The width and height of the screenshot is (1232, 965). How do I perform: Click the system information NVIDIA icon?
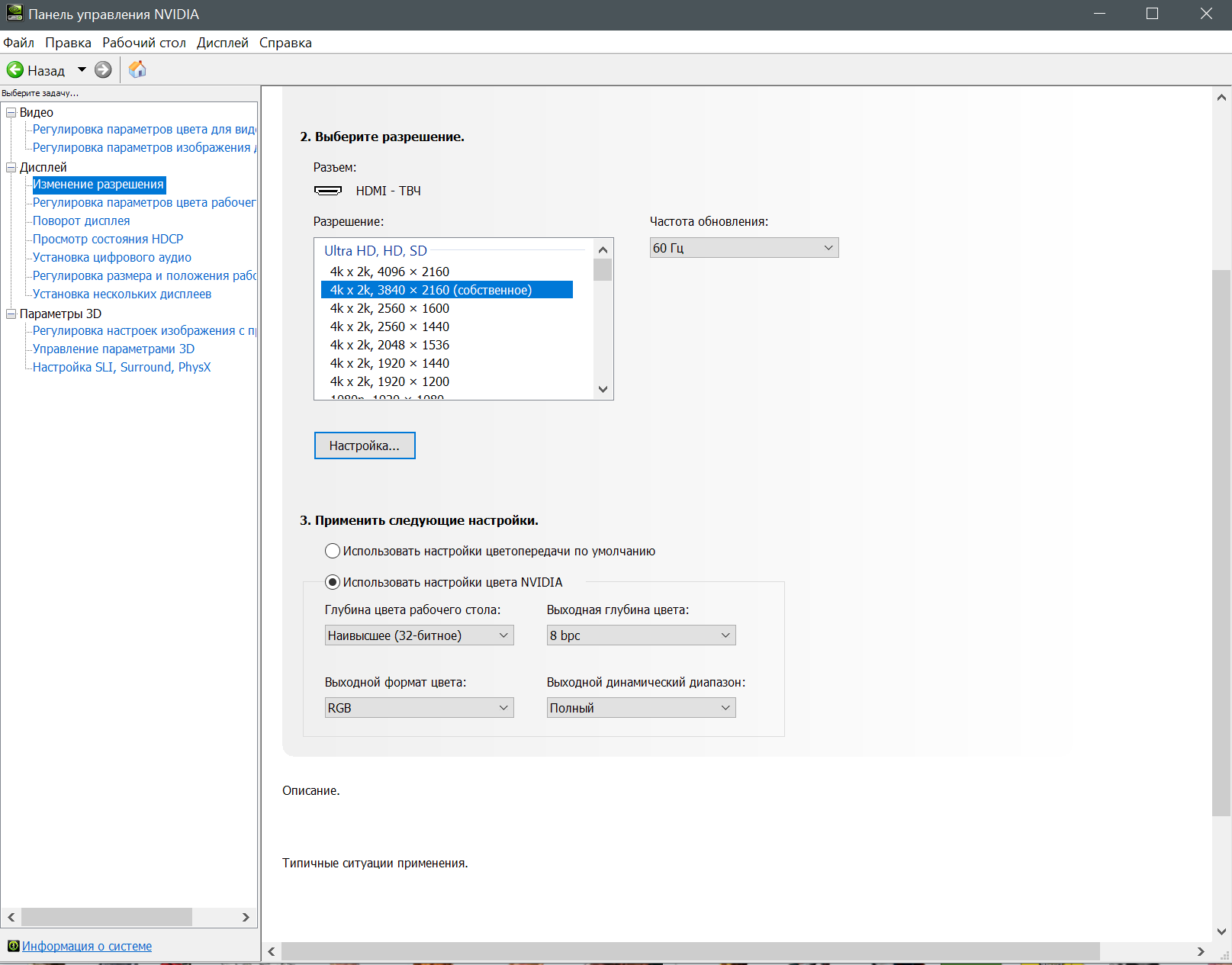pos(13,946)
